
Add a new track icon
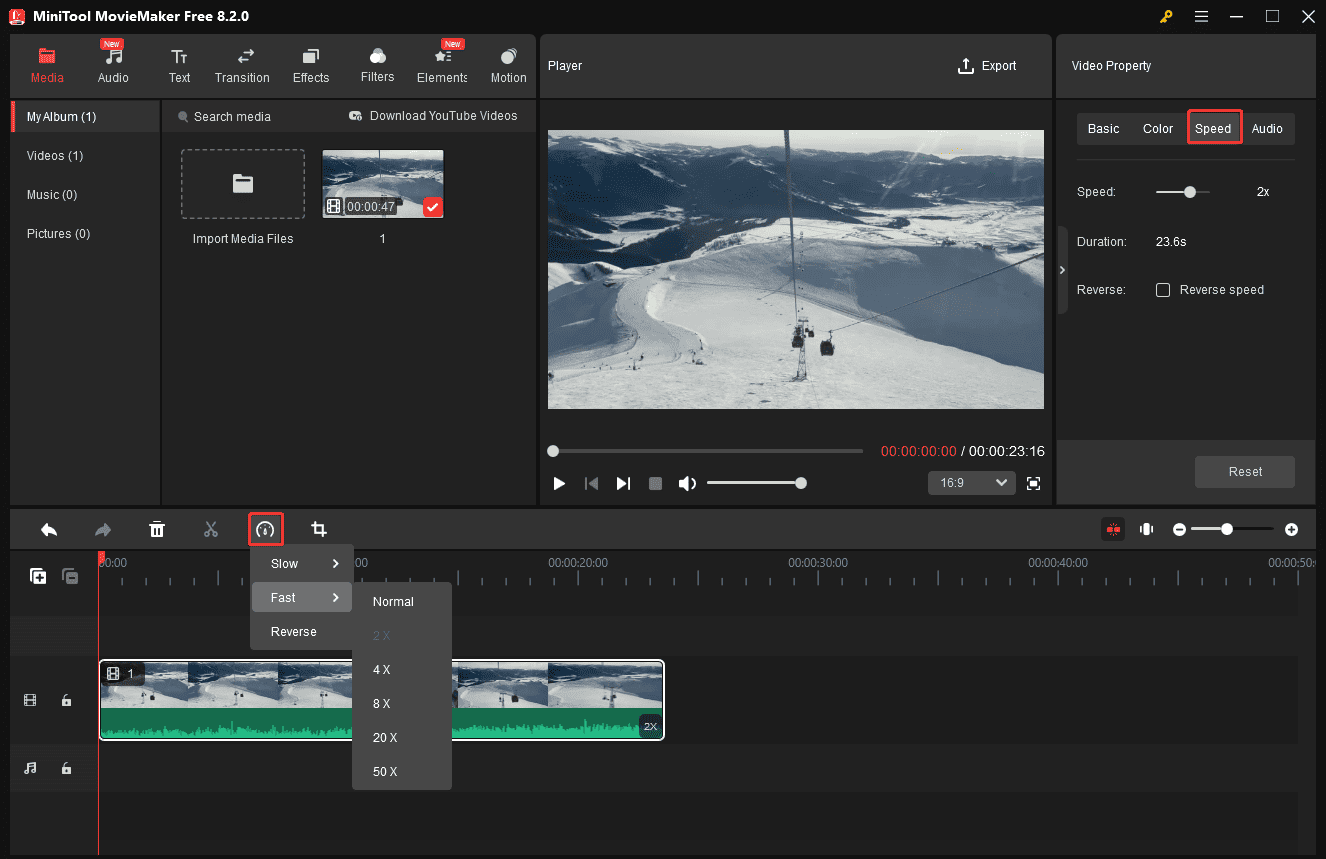pos(38,576)
